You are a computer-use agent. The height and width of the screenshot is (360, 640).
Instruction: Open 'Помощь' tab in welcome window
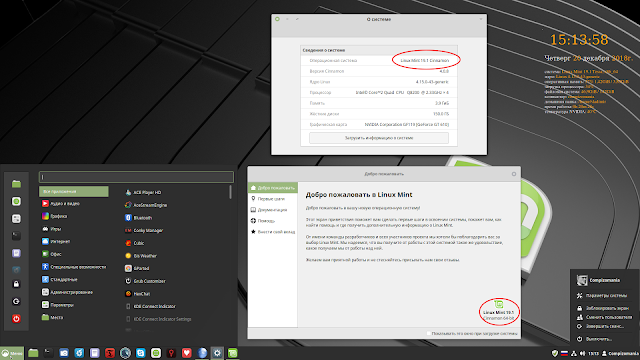coord(273,221)
